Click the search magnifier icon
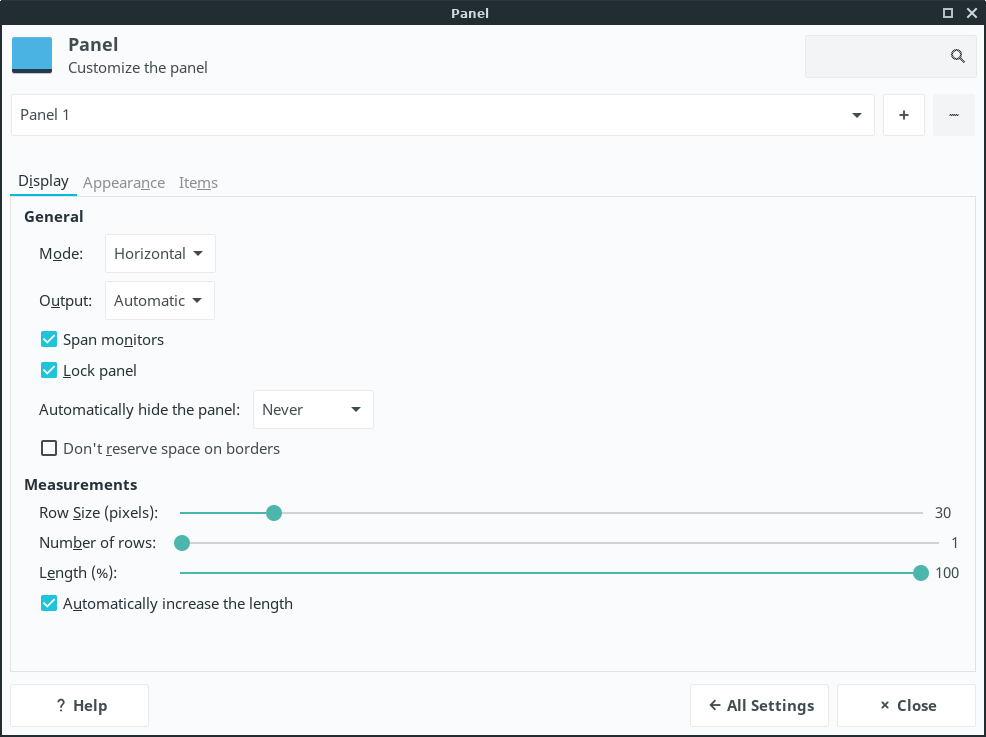The height and width of the screenshot is (737, 986). point(957,56)
